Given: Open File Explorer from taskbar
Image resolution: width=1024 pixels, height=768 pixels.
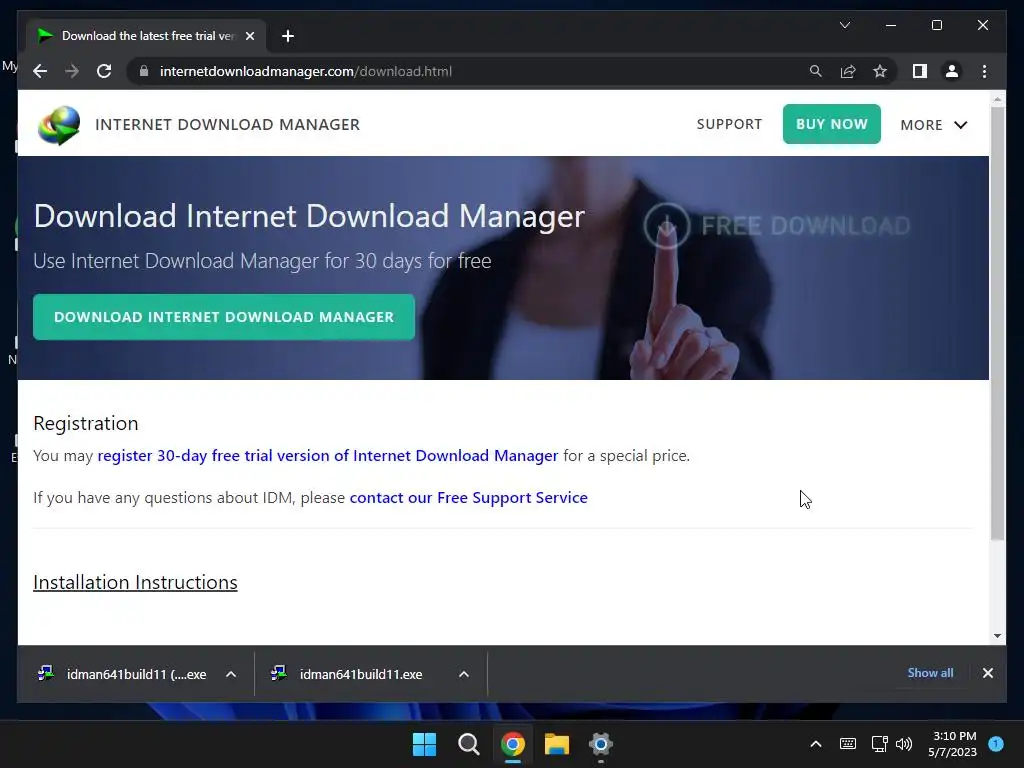Looking at the screenshot, I should (x=556, y=744).
